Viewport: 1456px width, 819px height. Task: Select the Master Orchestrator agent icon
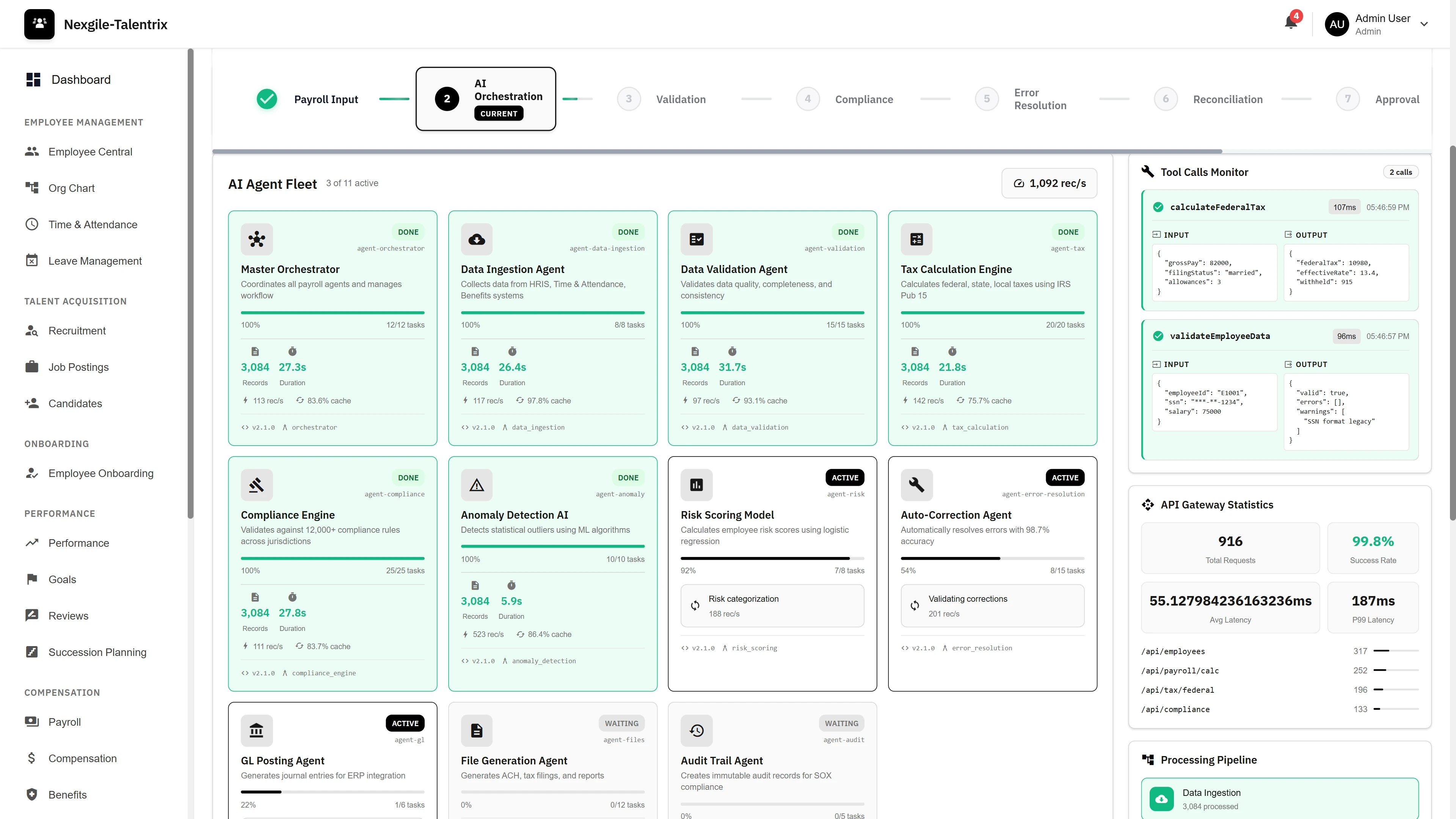tap(257, 239)
